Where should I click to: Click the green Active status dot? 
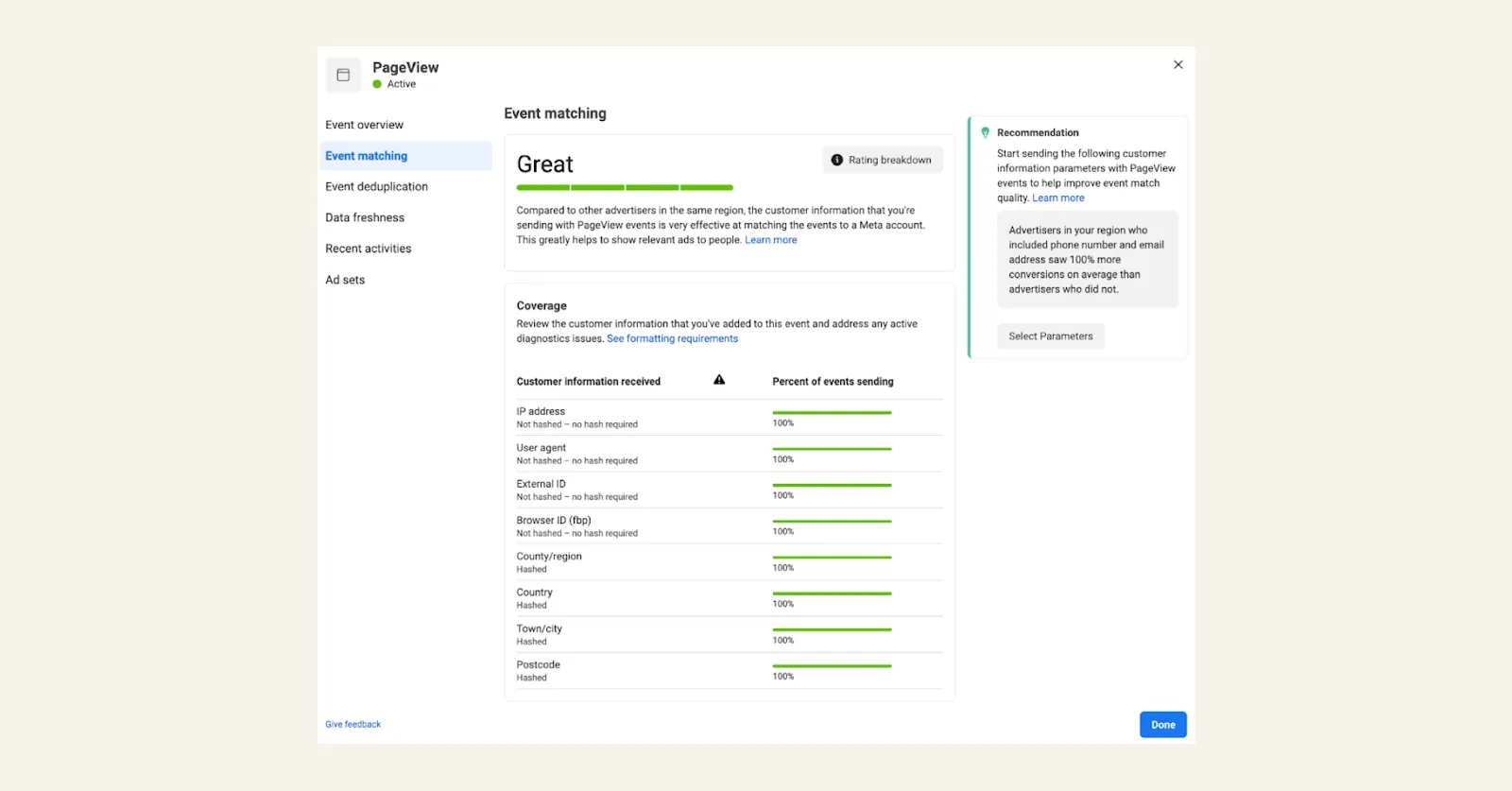[377, 84]
